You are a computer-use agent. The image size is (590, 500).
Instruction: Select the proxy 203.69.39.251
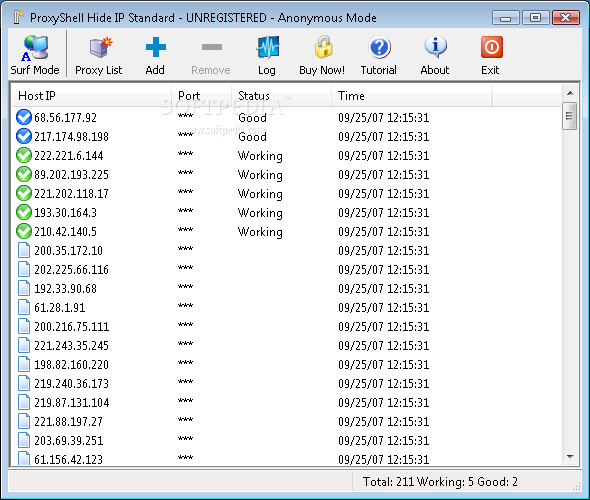coord(68,441)
